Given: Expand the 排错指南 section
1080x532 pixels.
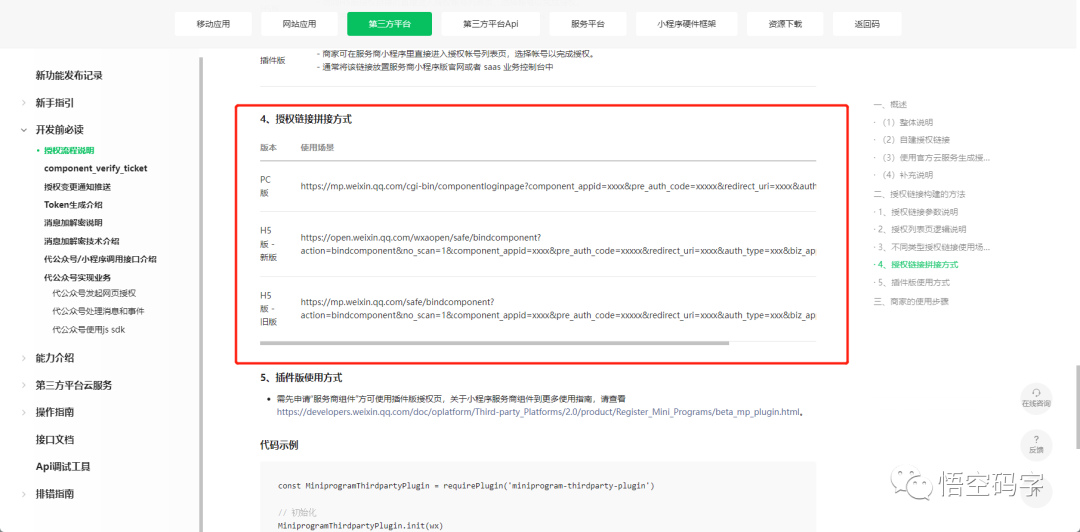Looking at the screenshot, I should (25, 494).
